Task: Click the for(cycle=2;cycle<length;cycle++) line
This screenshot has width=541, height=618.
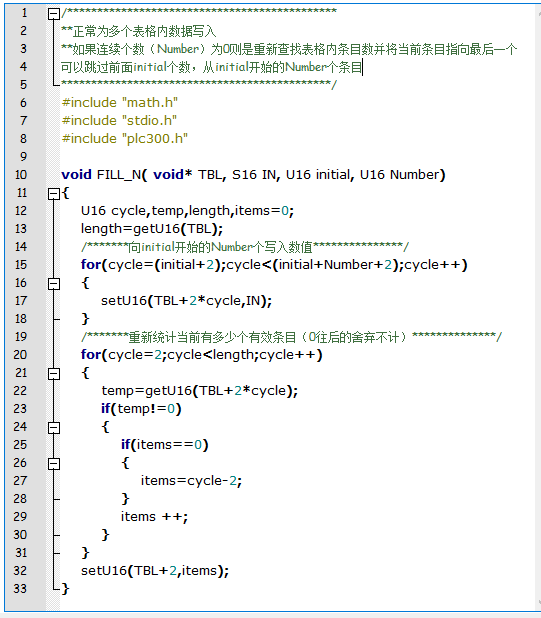Action: pos(202,355)
